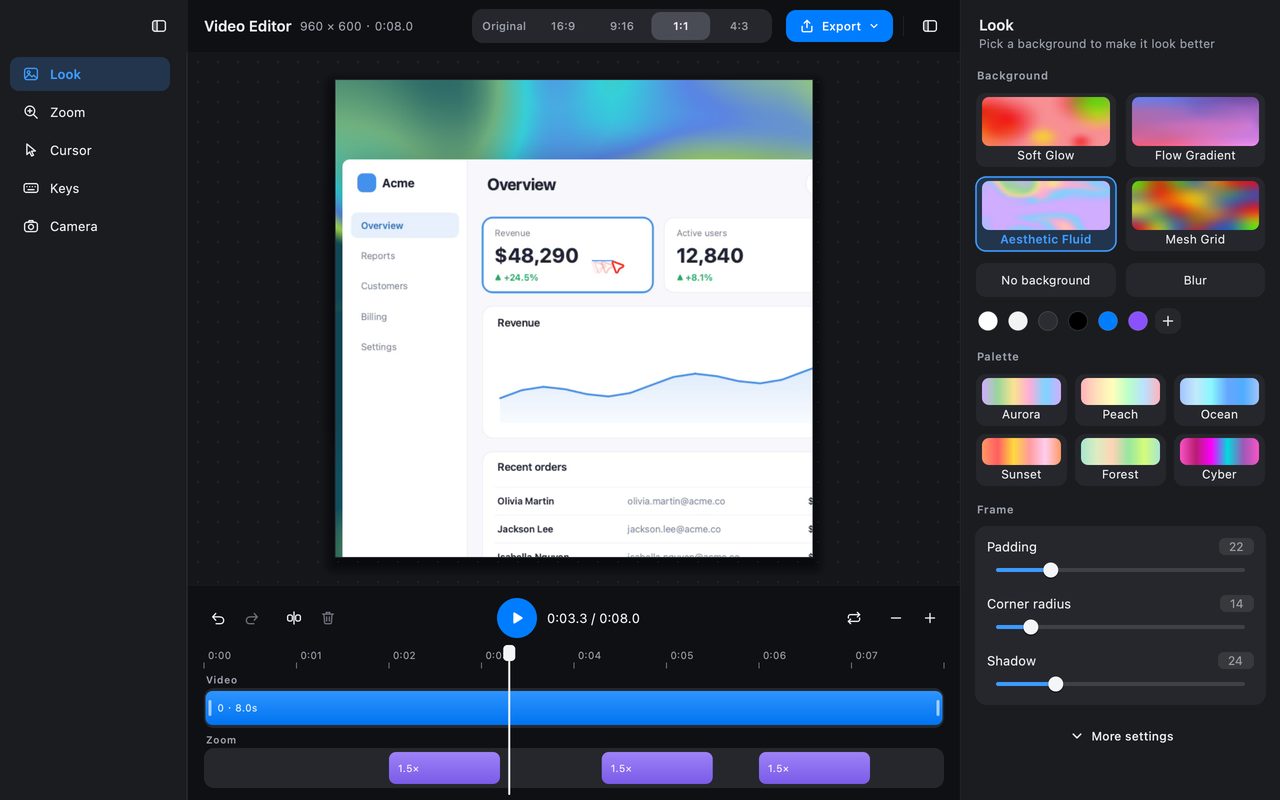Select the blue video clip 0 · 8.0s
1280x800 pixels.
(574, 708)
